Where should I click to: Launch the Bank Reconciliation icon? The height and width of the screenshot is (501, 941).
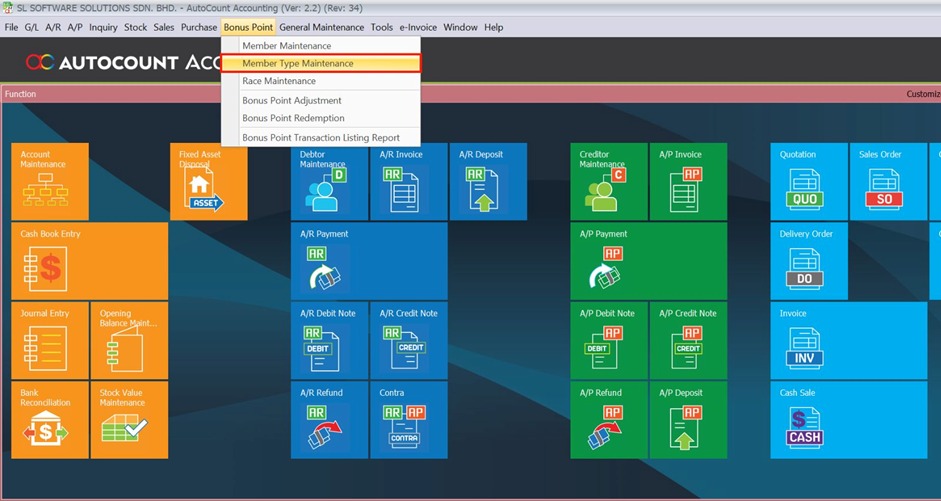click(49, 420)
